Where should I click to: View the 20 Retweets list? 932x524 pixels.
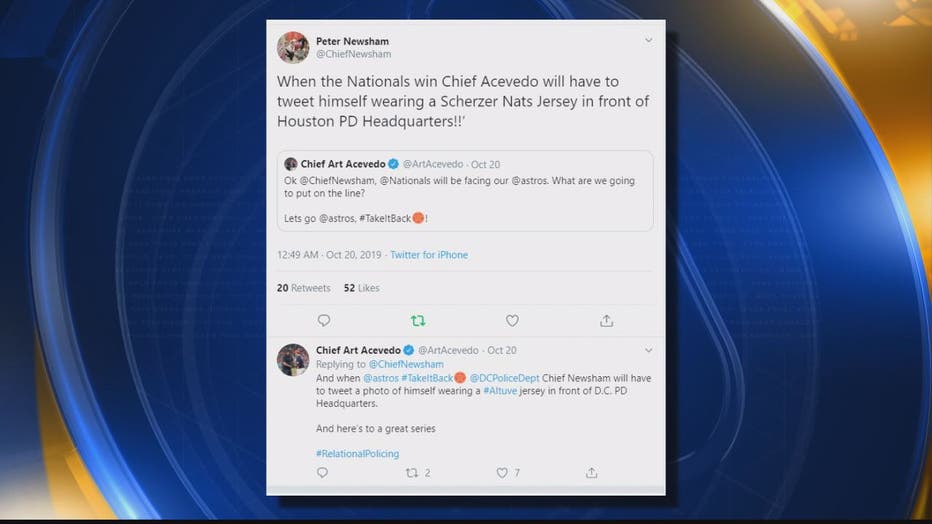point(303,288)
